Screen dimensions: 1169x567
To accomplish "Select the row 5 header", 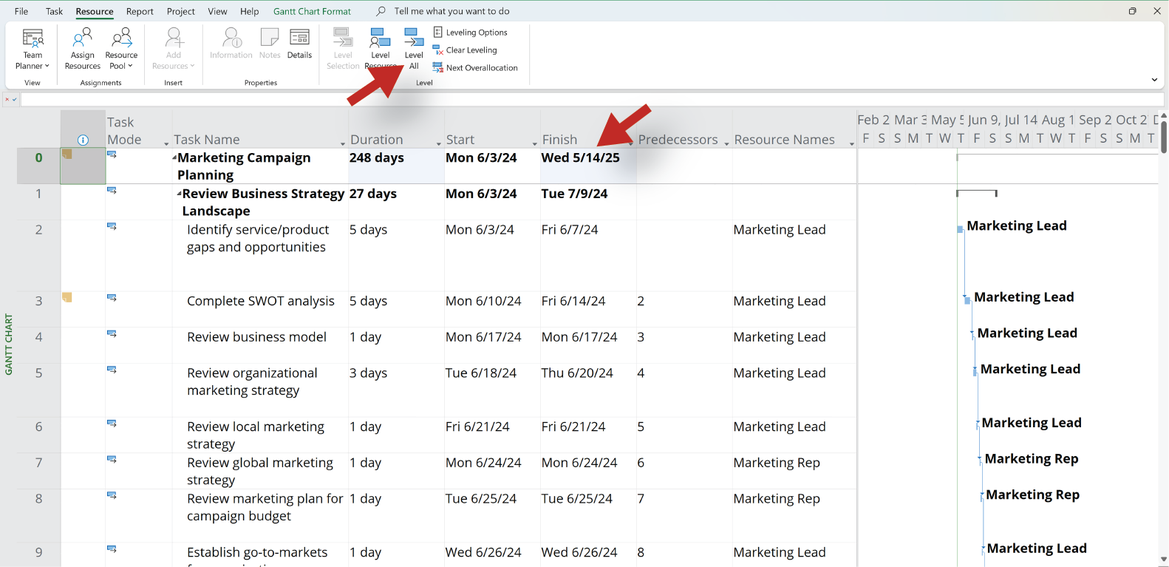I will point(39,390).
